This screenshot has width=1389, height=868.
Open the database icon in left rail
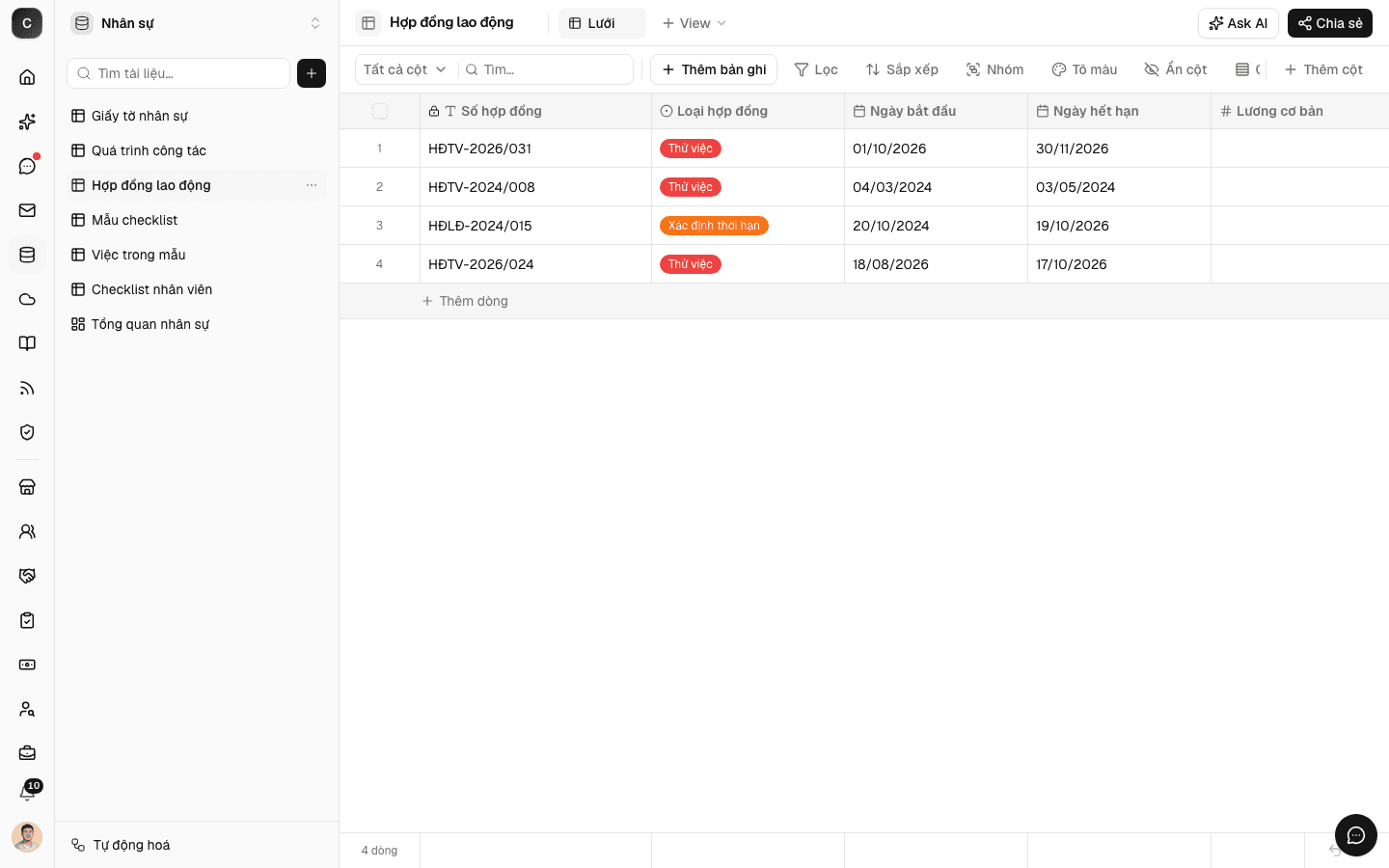(x=27, y=255)
